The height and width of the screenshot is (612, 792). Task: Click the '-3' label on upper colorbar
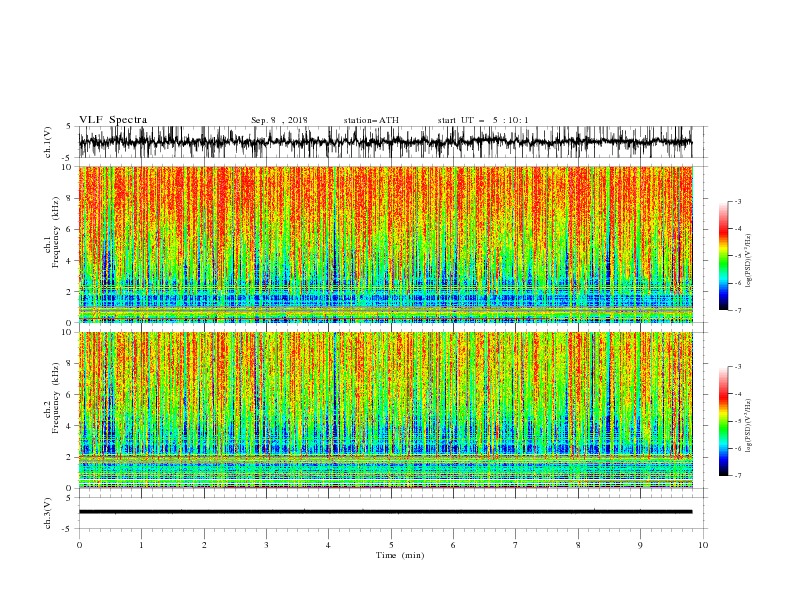pyautogui.click(x=737, y=201)
